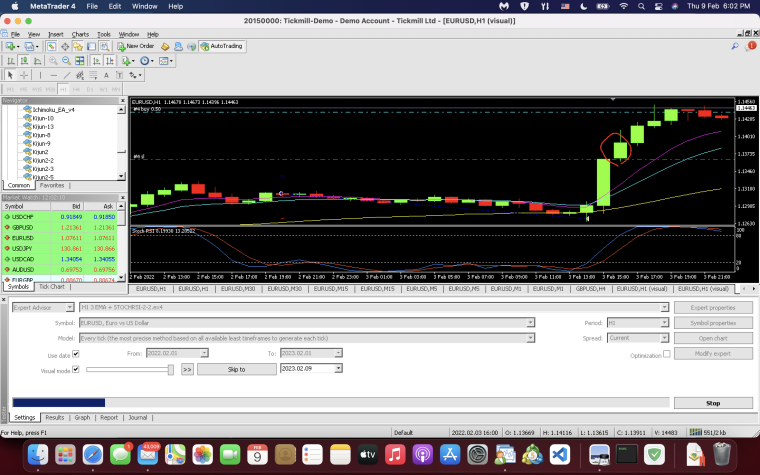Switch chart to candlestick display

24,61
